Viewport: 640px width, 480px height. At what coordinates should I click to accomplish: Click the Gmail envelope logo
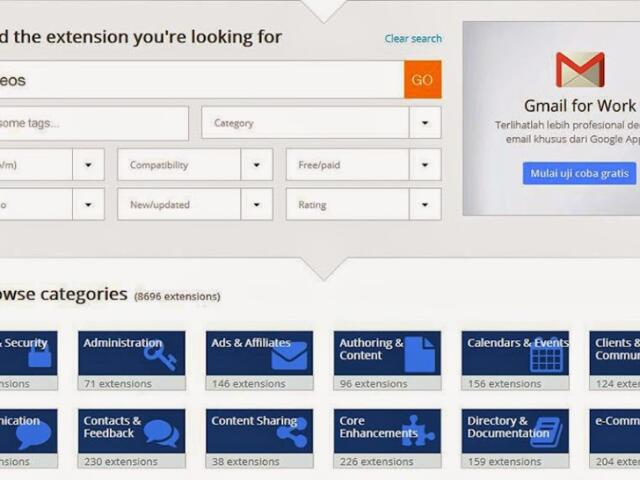tap(580, 69)
